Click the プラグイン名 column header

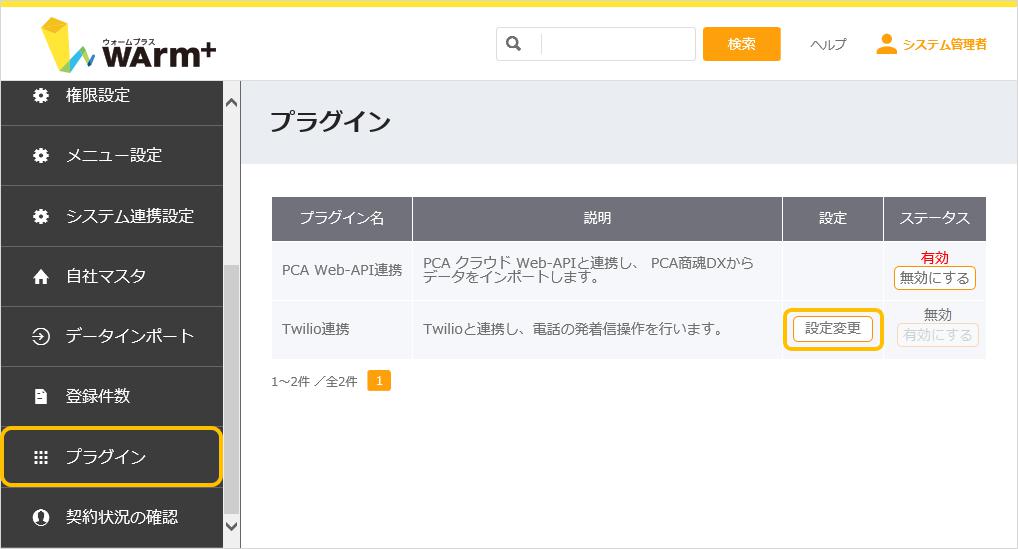coord(342,219)
